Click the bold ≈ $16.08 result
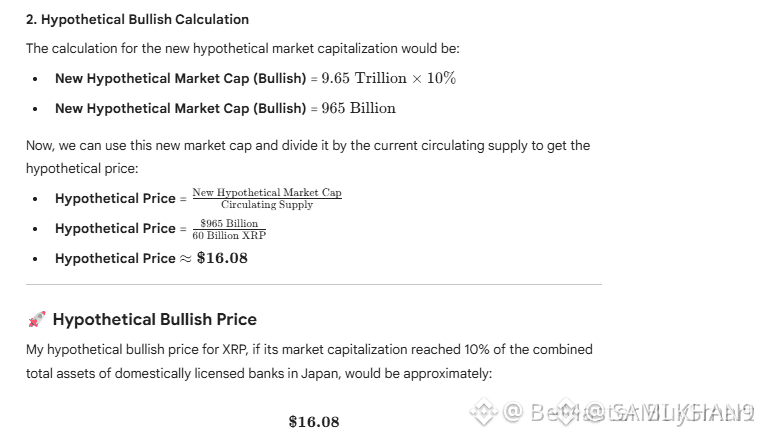This screenshot has width=762, height=437. 213,258
